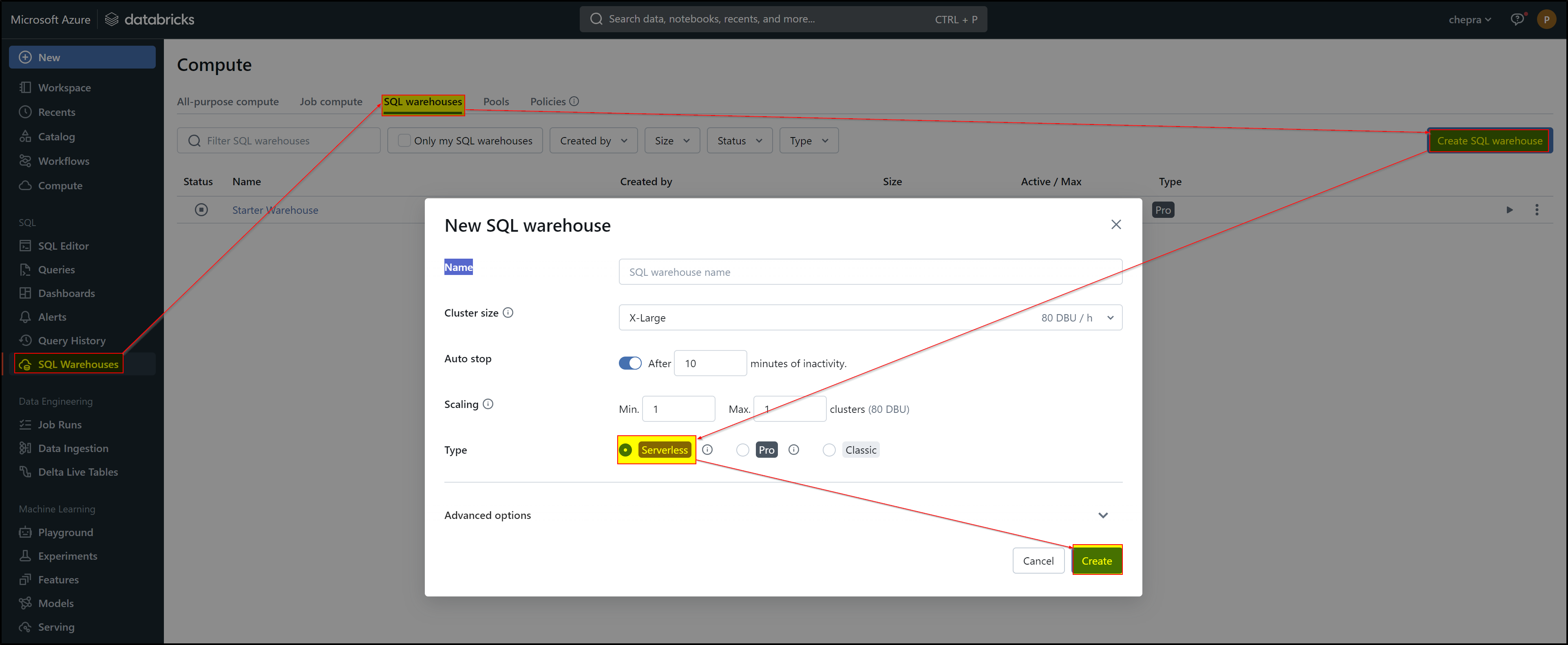Open the Size filter dropdown
Image resolution: width=1568 pixels, height=645 pixels.
point(673,140)
